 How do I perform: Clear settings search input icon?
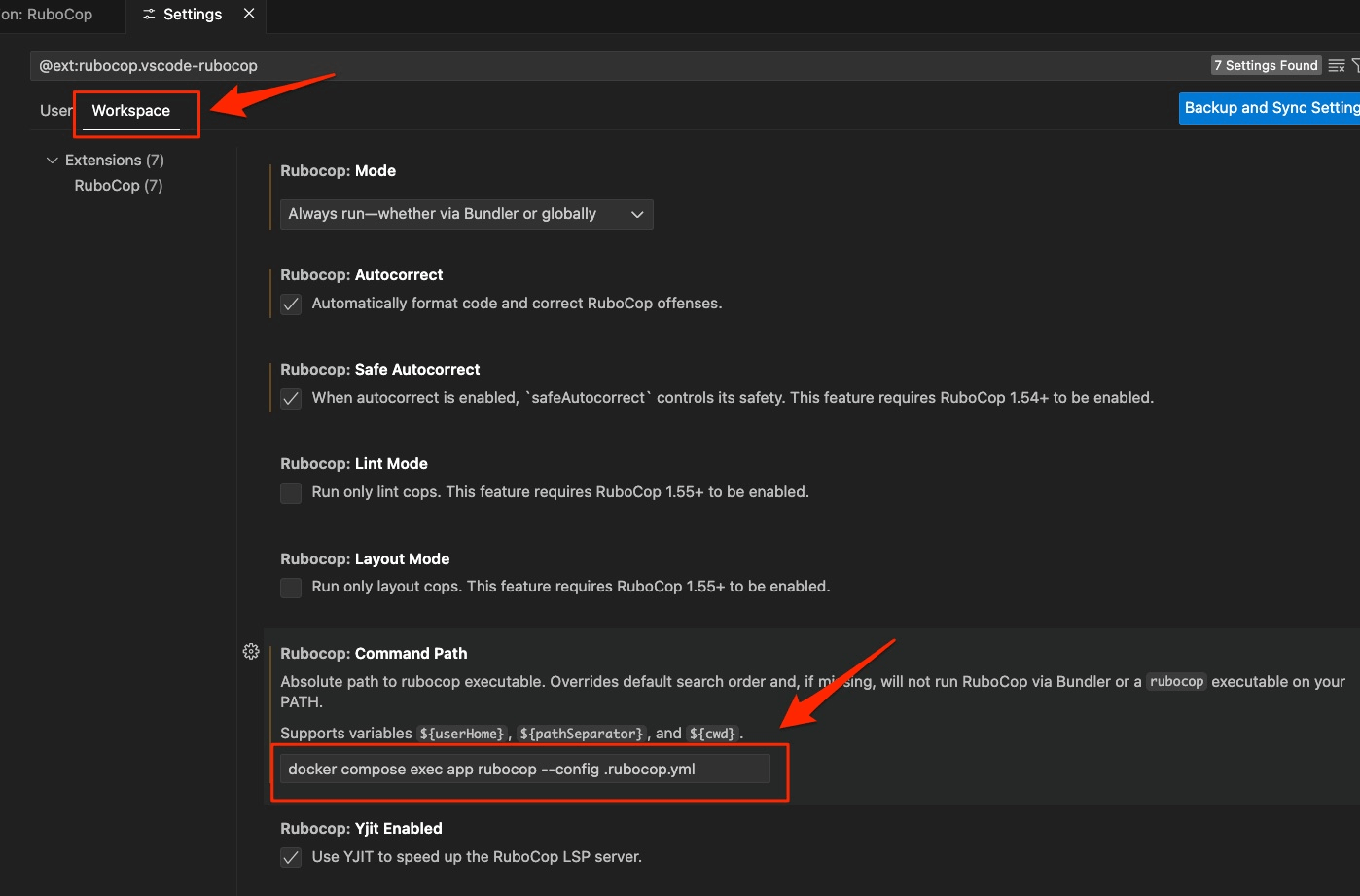[1337, 65]
